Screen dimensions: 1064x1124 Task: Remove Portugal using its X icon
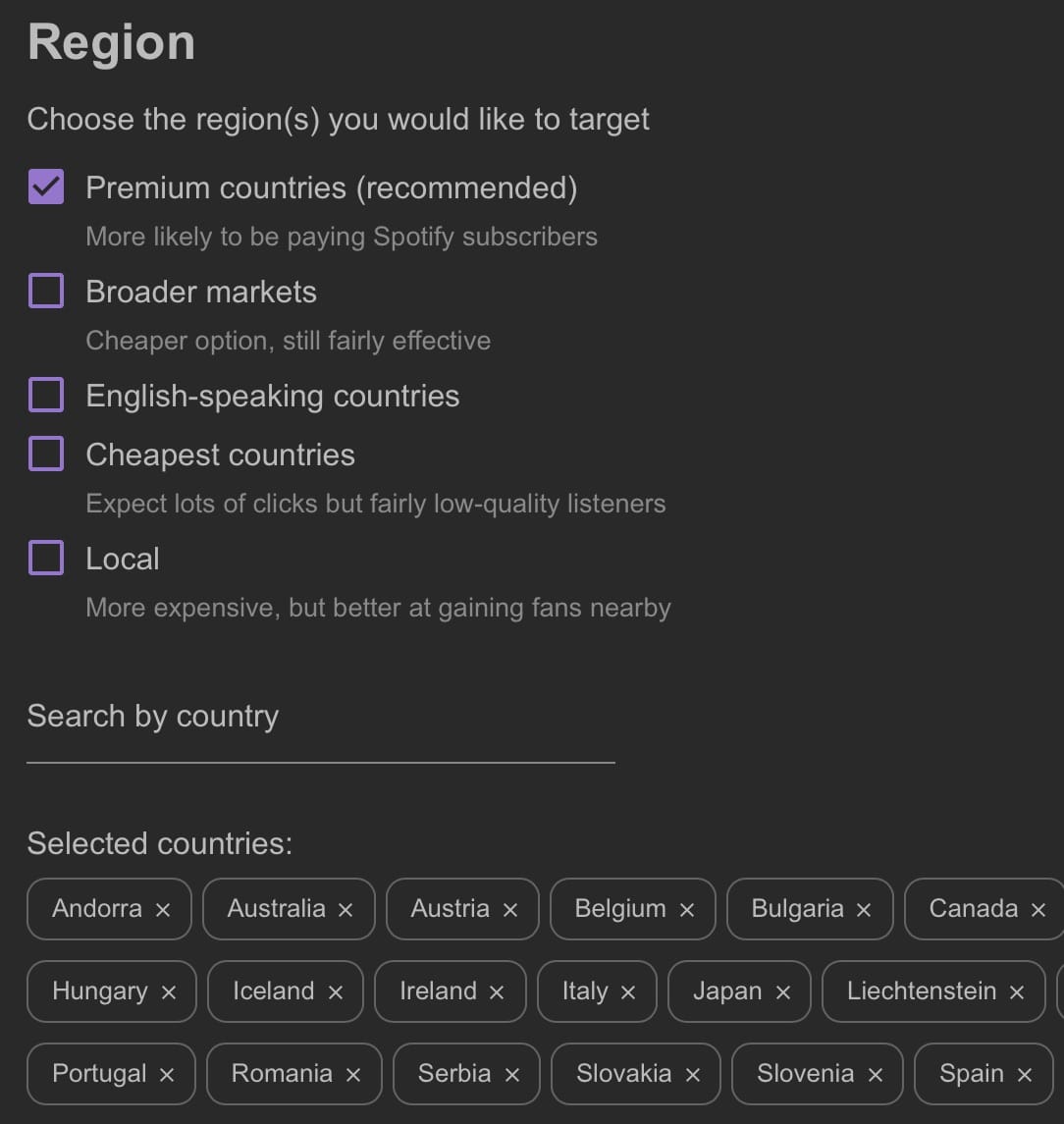click(167, 1075)
